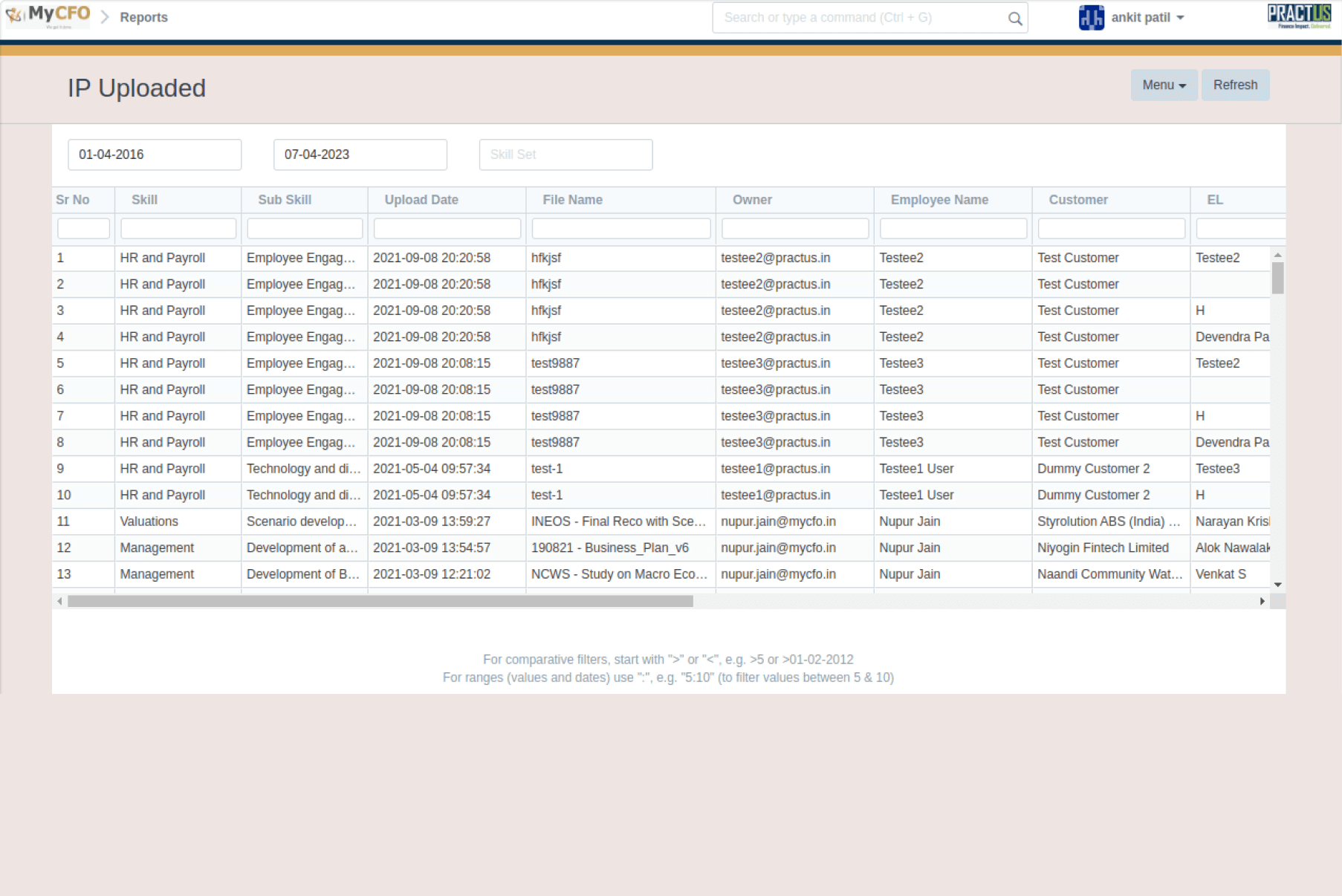
Task: Sort by the Upload Date column header
Action: 421,200
